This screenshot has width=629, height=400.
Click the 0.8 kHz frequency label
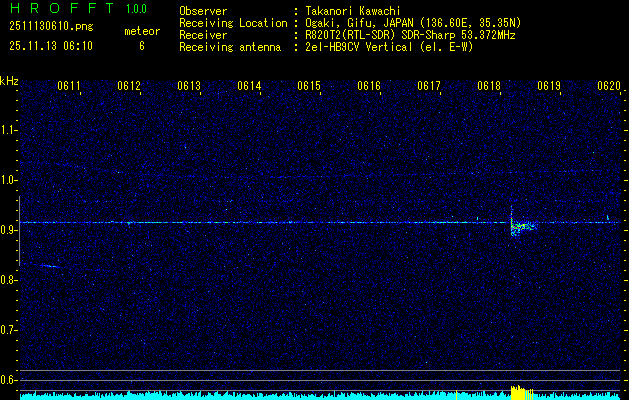(8, 280)
